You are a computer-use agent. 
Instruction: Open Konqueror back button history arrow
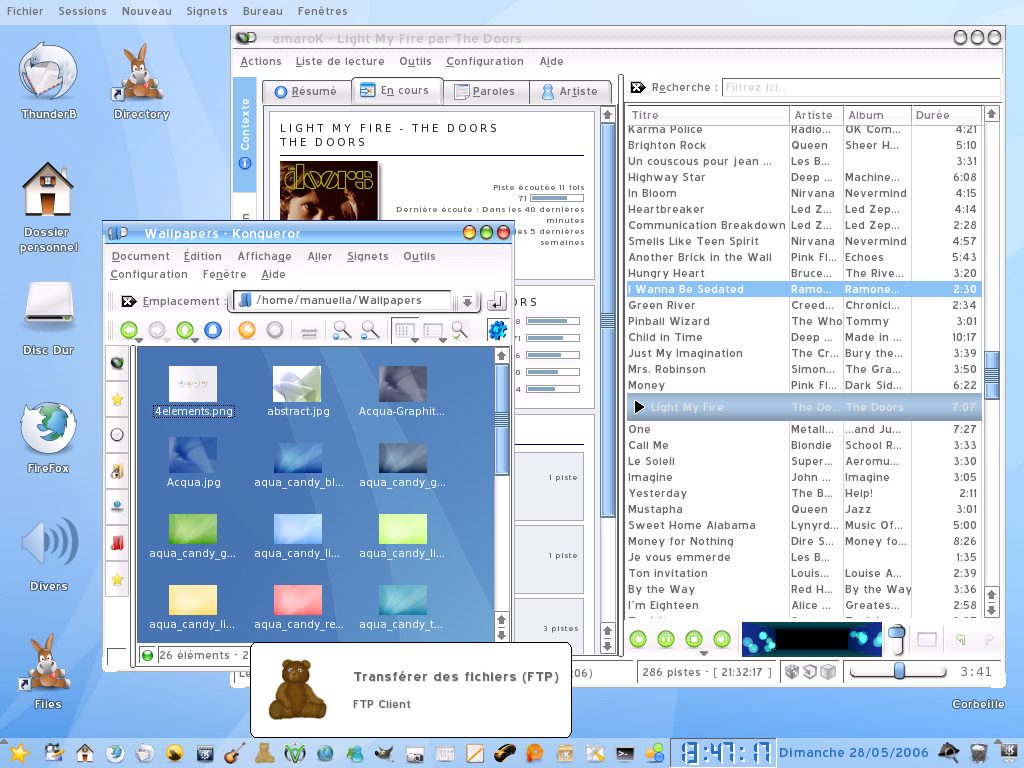click(139, 340)
